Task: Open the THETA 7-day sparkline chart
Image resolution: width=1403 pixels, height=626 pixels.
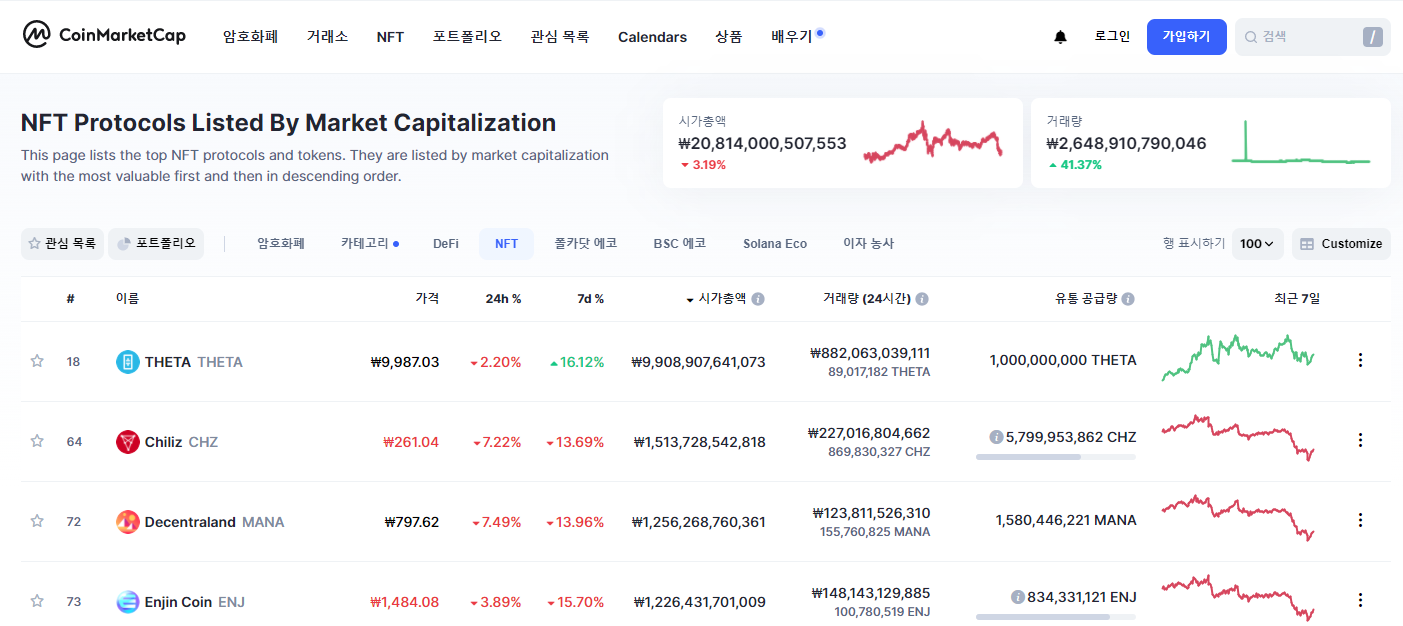Action: point(1238,358)
